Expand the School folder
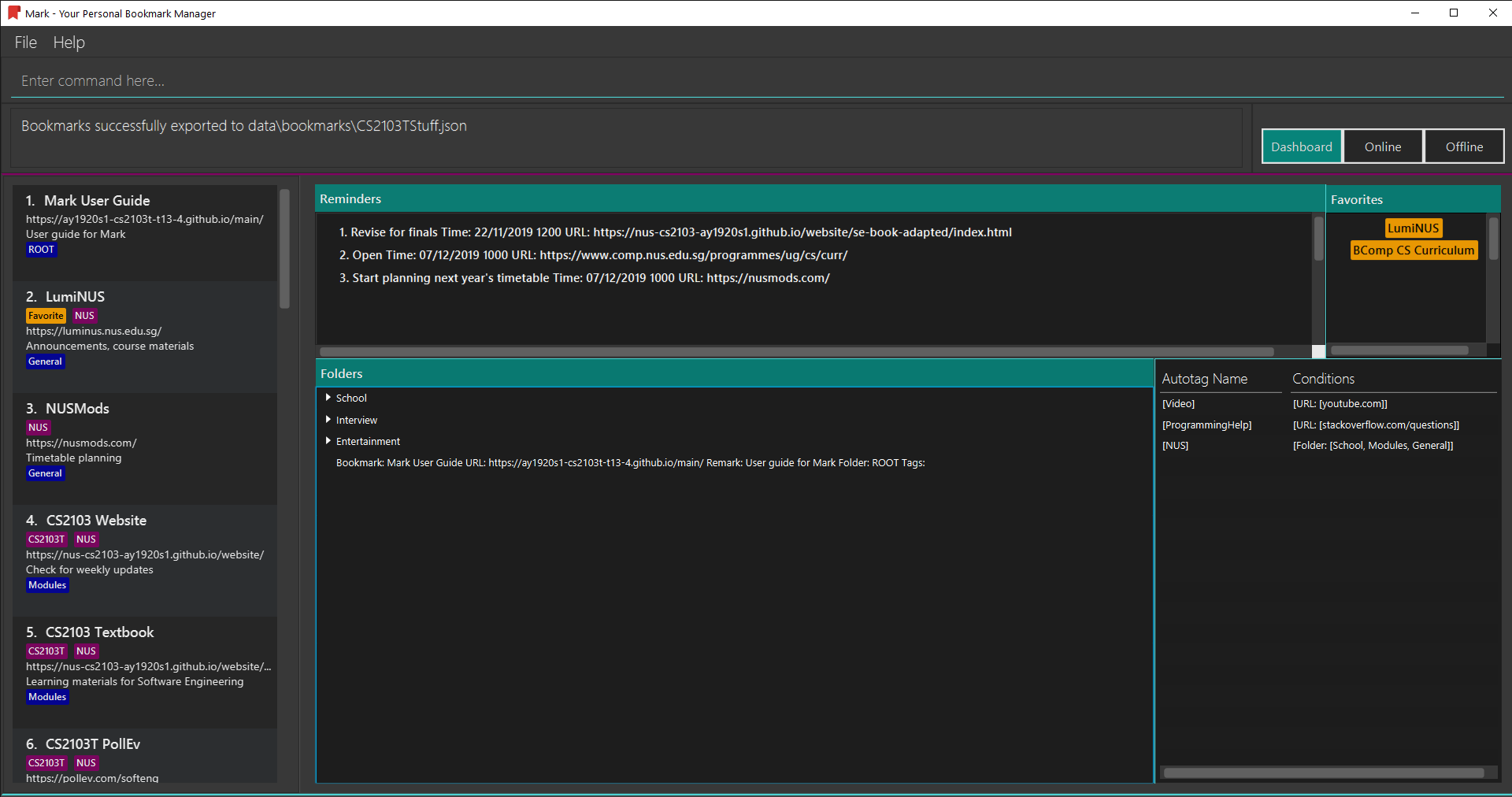 (x=328, y=398)
